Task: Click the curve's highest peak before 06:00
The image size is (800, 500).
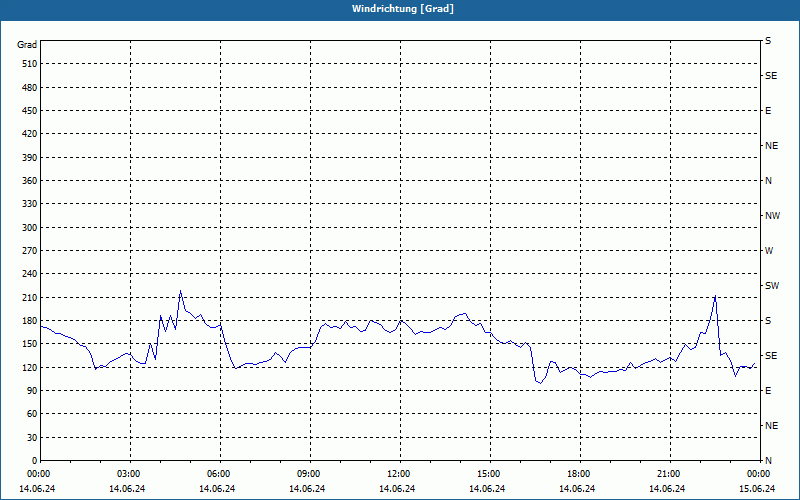Action: [180, 291]
